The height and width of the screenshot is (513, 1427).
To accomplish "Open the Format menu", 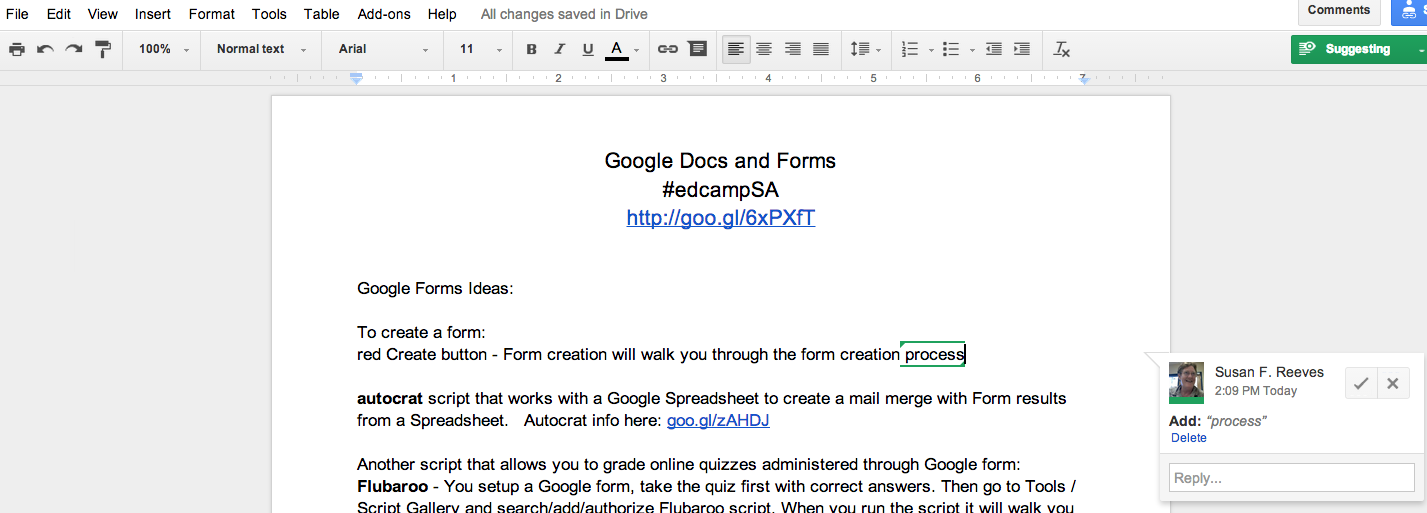I will pos(212,14).
